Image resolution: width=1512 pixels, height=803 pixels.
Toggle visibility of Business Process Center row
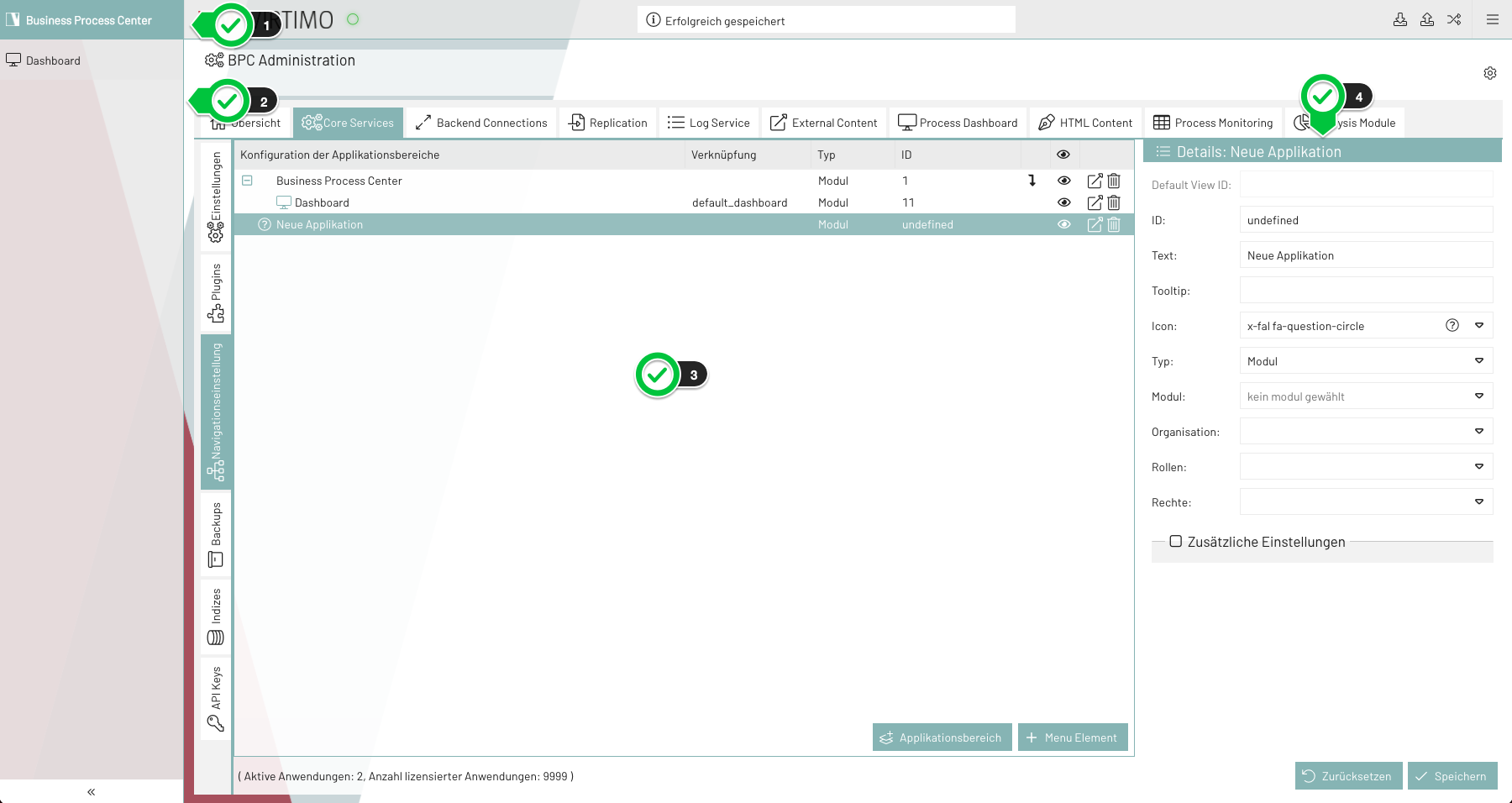coord(1064,181)
